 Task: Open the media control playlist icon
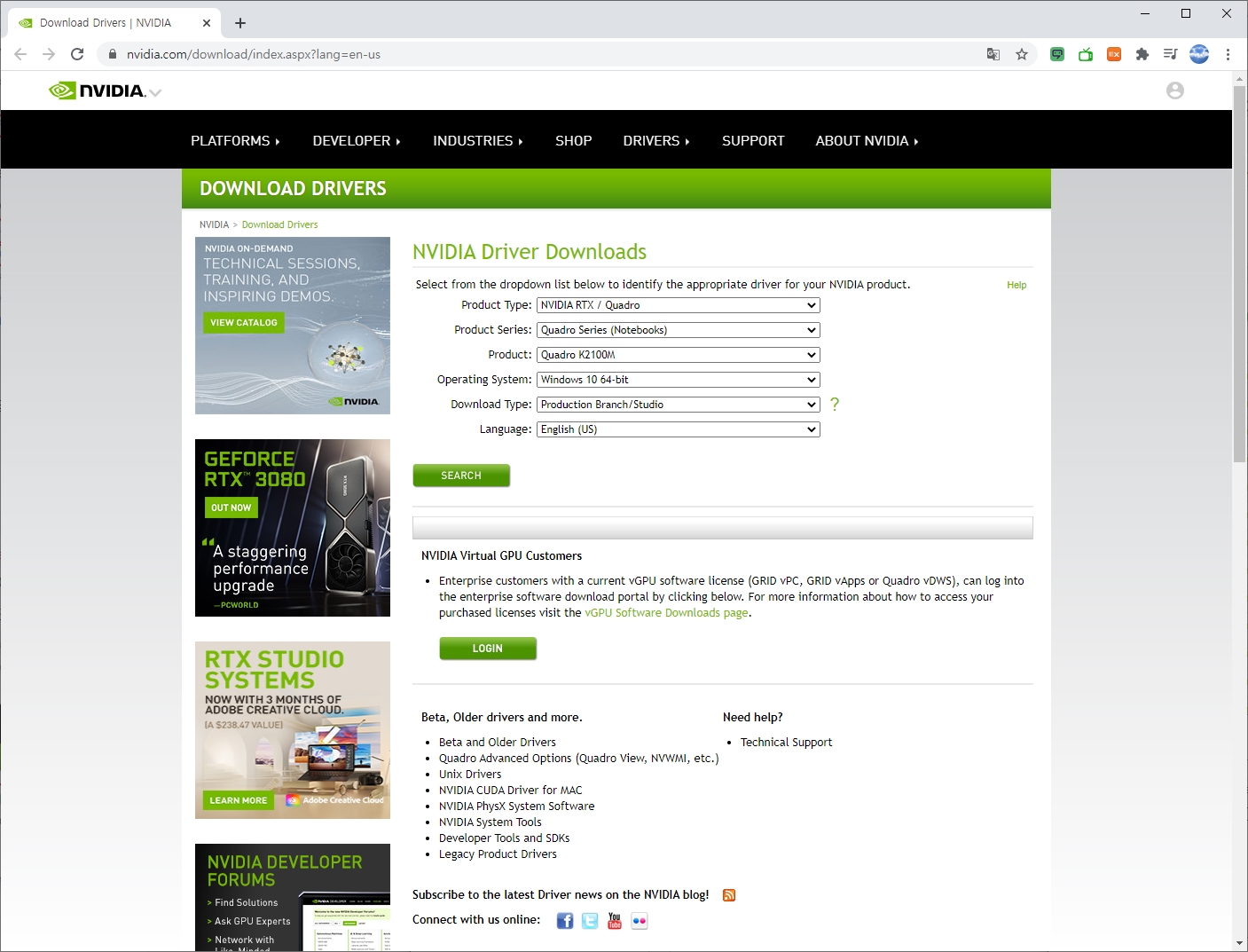pyautogui.click(x=1171, y=54)
